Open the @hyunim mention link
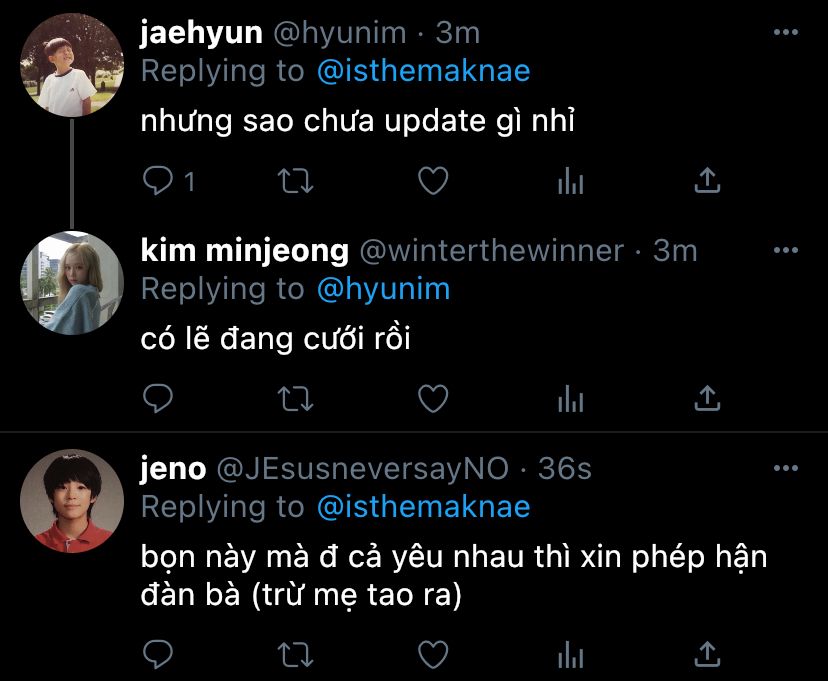The image size is (828, 681). [x=383, y=289]
